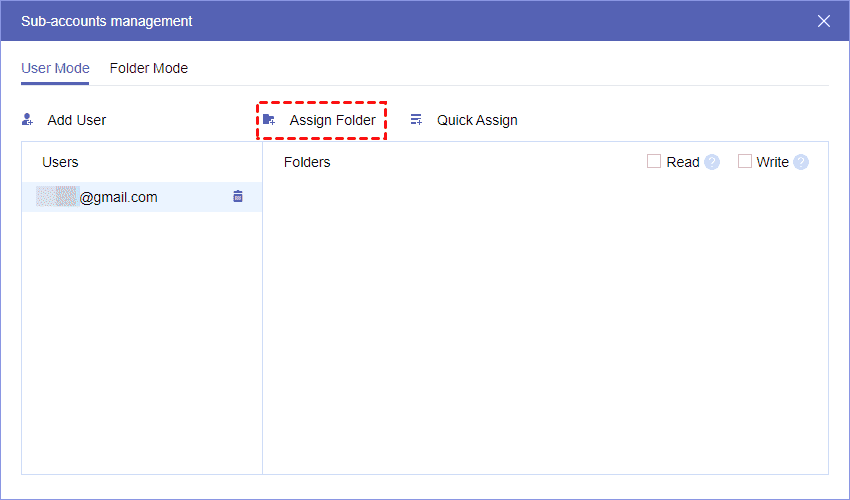Switch to the Folder Mode tab

tap(149, 69)
